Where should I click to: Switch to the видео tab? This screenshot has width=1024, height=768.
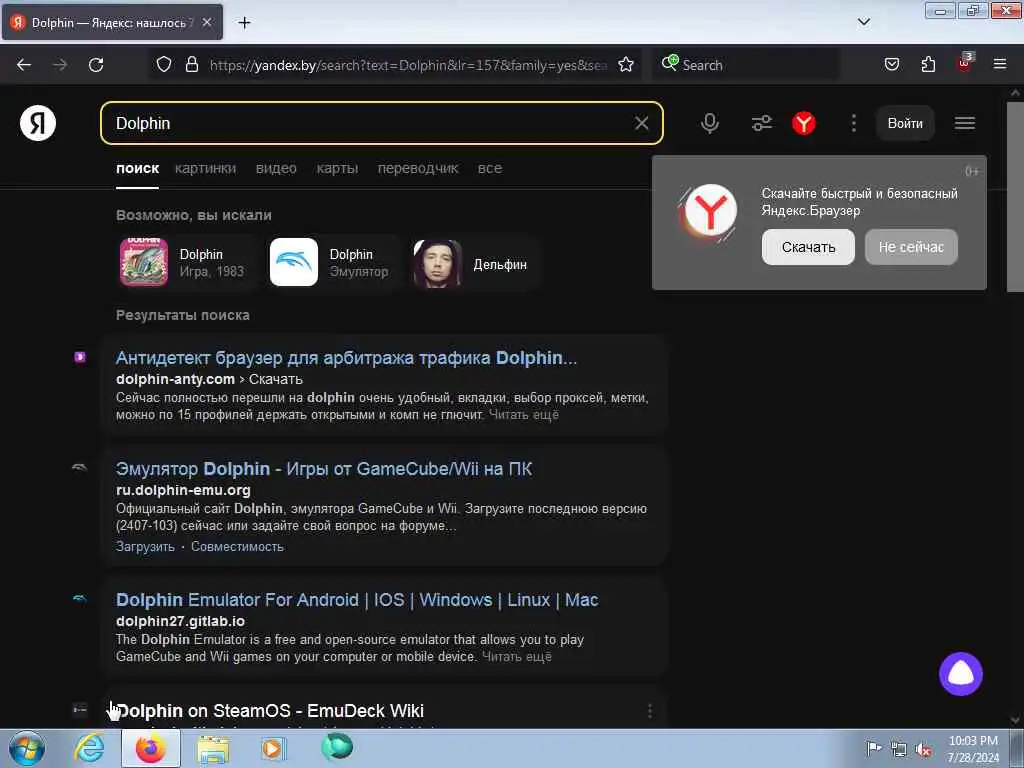coord(276,168)
